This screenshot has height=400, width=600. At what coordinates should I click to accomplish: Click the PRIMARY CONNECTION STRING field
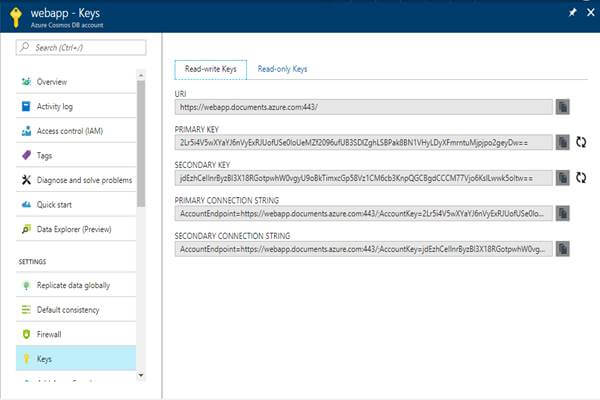pyautogui.click(x=364, y=213)
